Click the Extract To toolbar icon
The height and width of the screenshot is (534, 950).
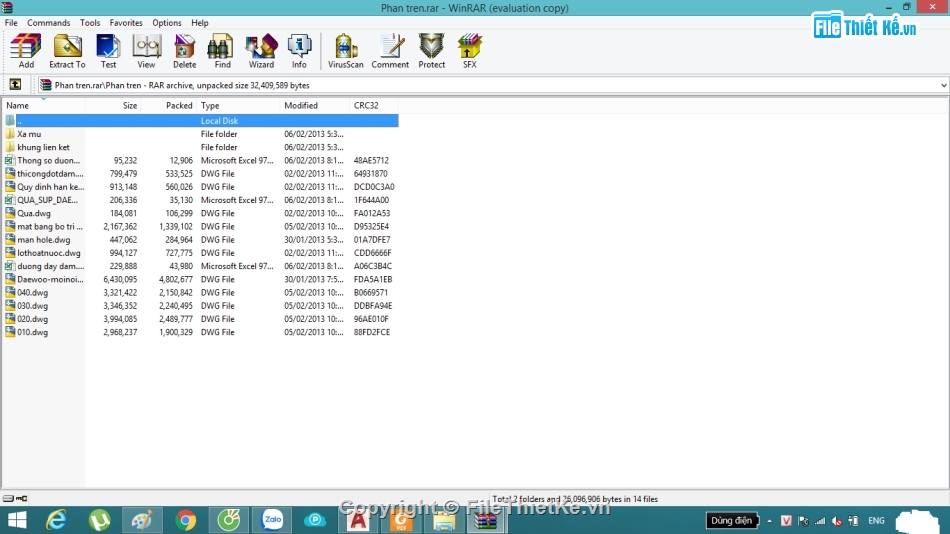[x=67, y=51]
